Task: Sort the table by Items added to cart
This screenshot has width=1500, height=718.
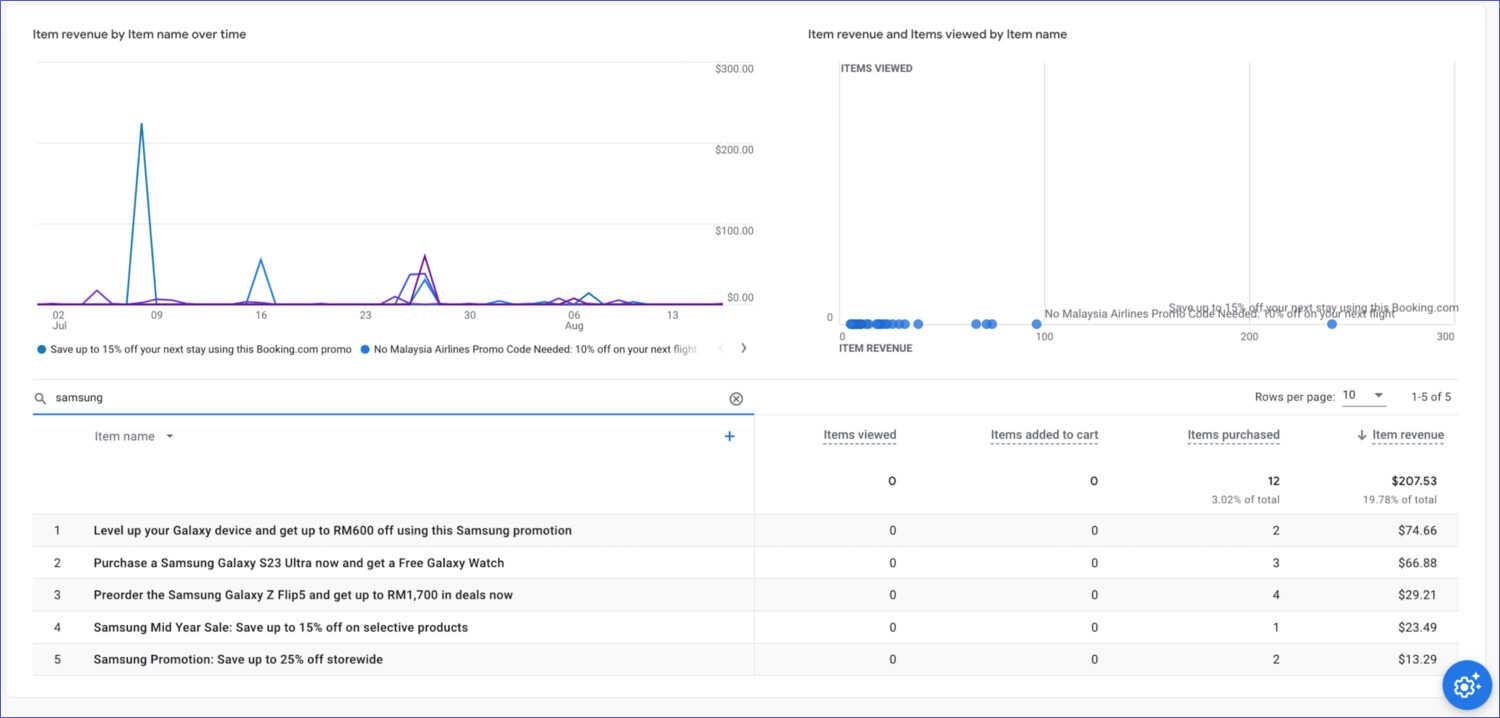Action: point(1043,434)
